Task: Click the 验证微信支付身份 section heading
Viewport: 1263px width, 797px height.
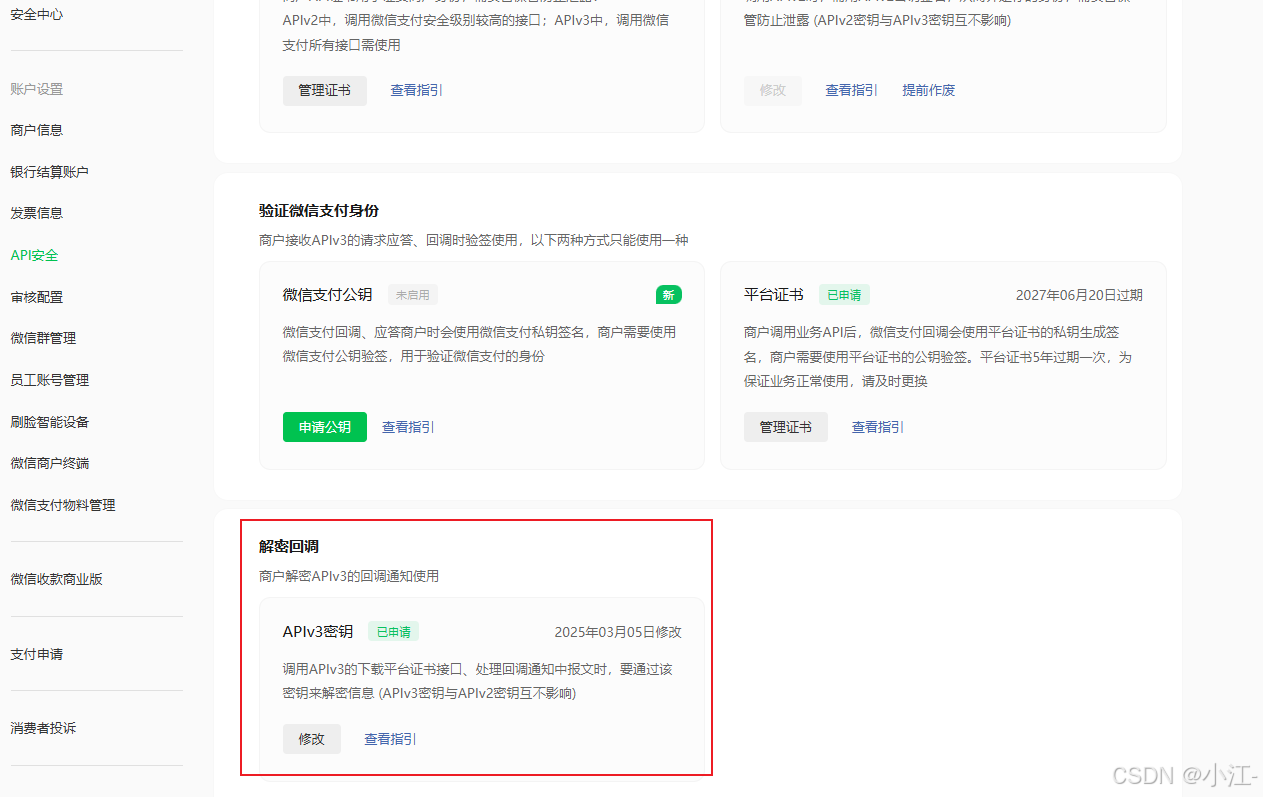Action: point(319,211)
